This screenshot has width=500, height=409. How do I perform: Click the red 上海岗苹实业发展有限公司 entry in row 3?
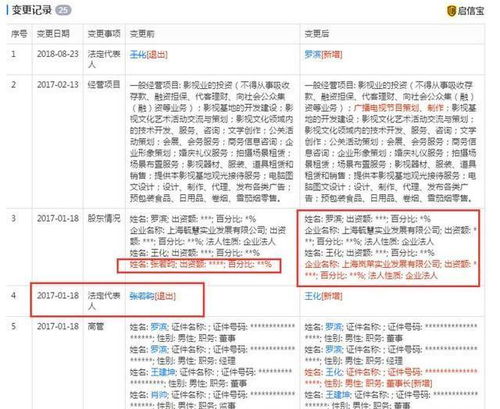pyautogui.click(x=391, y=270)
